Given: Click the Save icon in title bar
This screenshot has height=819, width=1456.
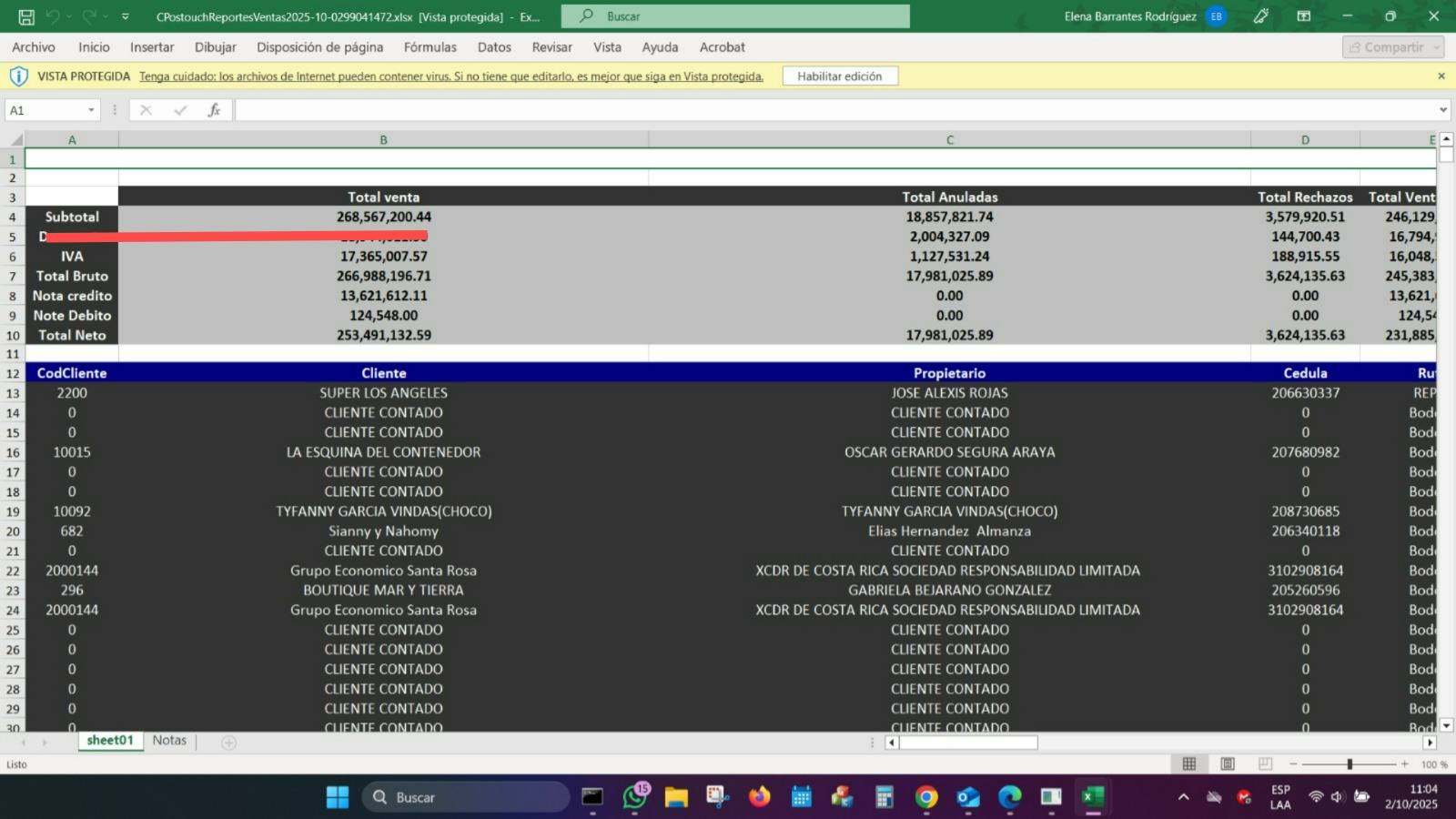Looking at the screenshot, I should [26, 16].
